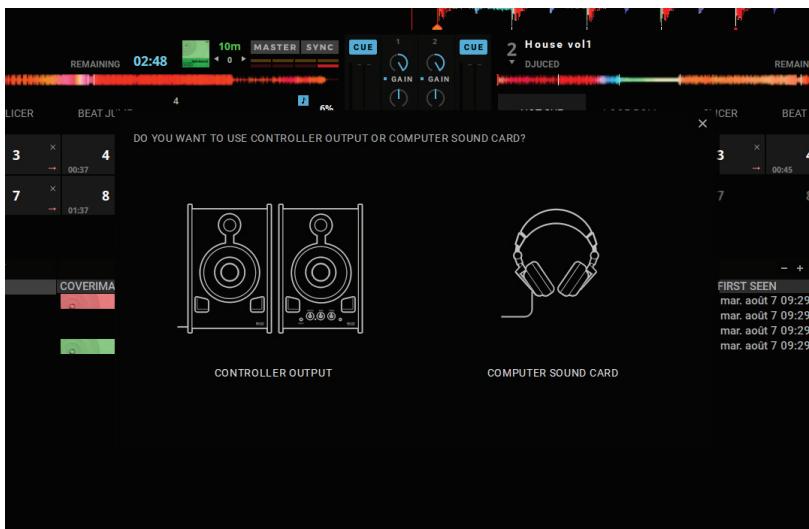Toggle the blue music note key-lock icon
Viewport: 809px width, 529px height.
(303, 100)
